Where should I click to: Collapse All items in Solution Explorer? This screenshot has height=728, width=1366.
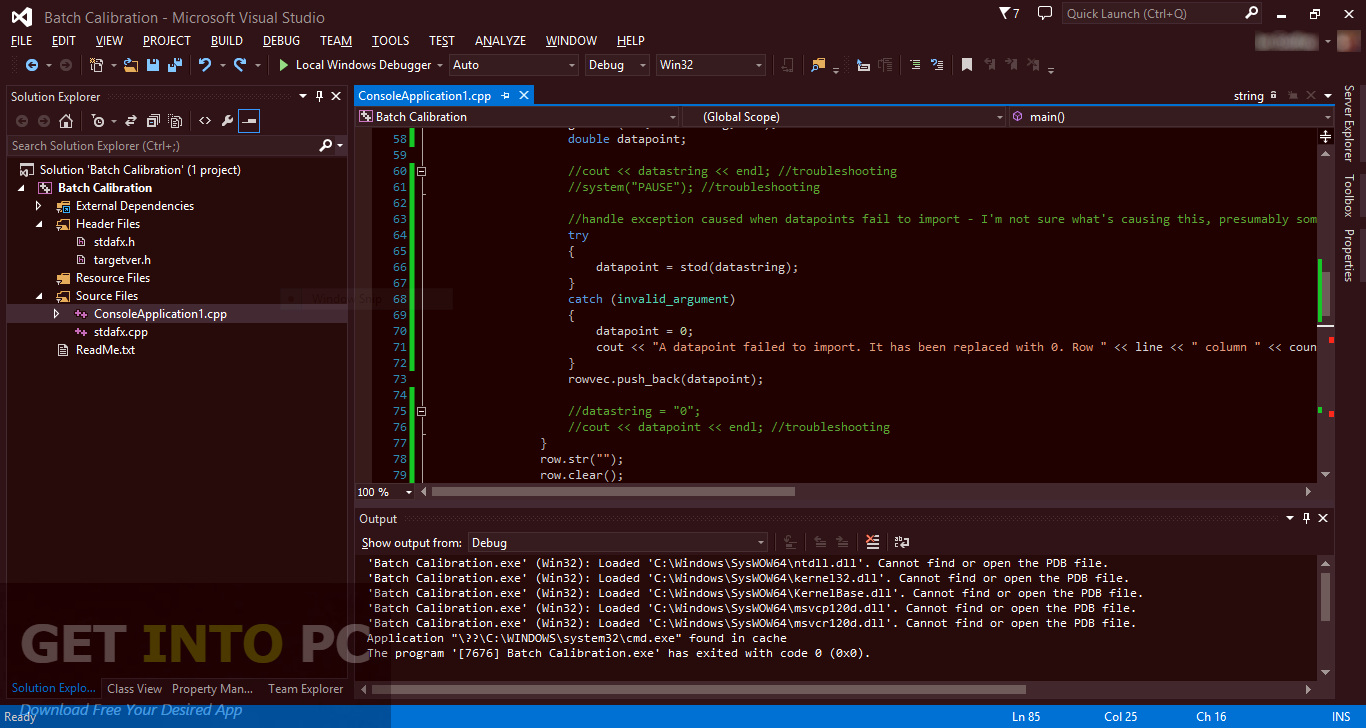click(x=153, y=121)
